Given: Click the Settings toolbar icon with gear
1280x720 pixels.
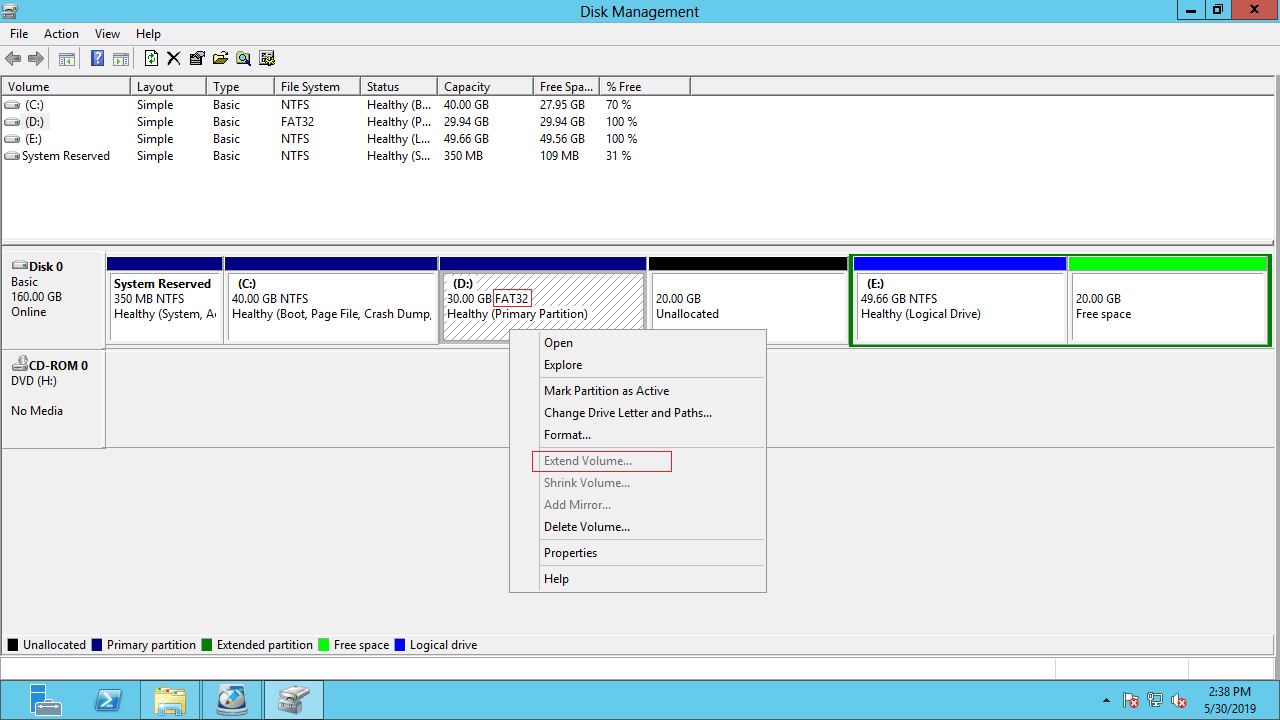Looking at the screenshot, I should coord(267,59).
